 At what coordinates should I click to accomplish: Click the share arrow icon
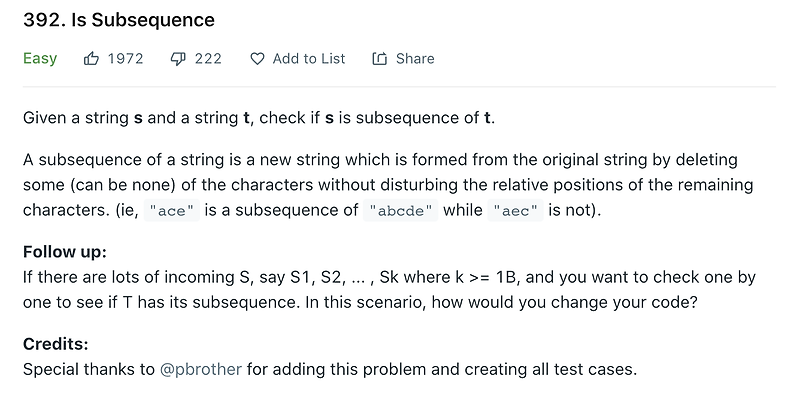(380, 59)
